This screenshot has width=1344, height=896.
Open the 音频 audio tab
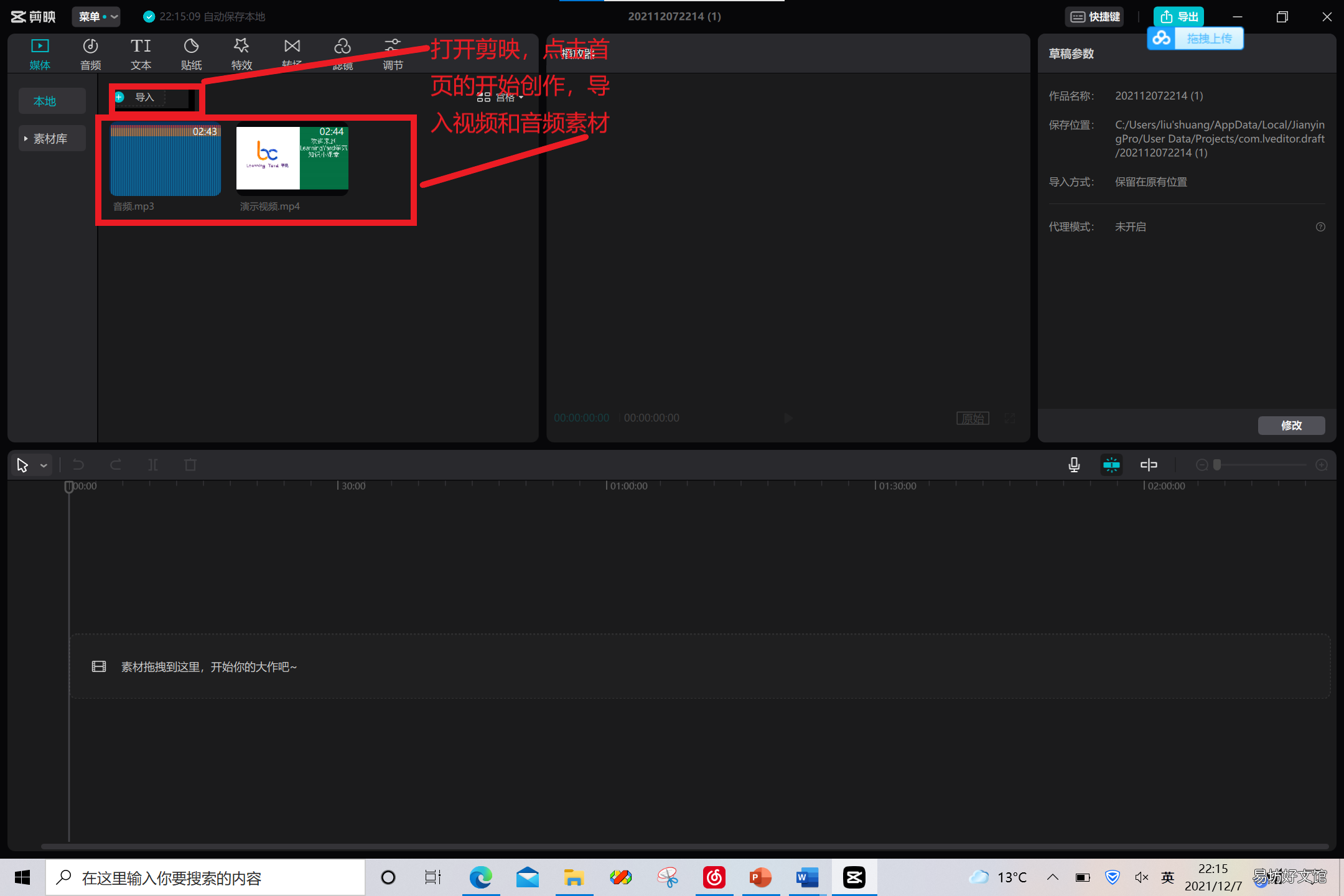coord(90,54)
